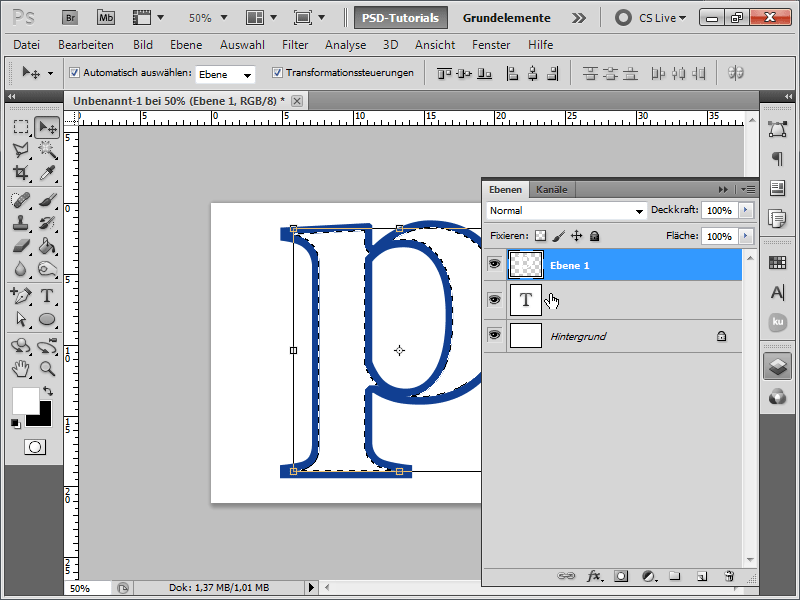800x600 pixels.
Task: Open the Fläche slider arrow
Action: [x=745, y=236]
